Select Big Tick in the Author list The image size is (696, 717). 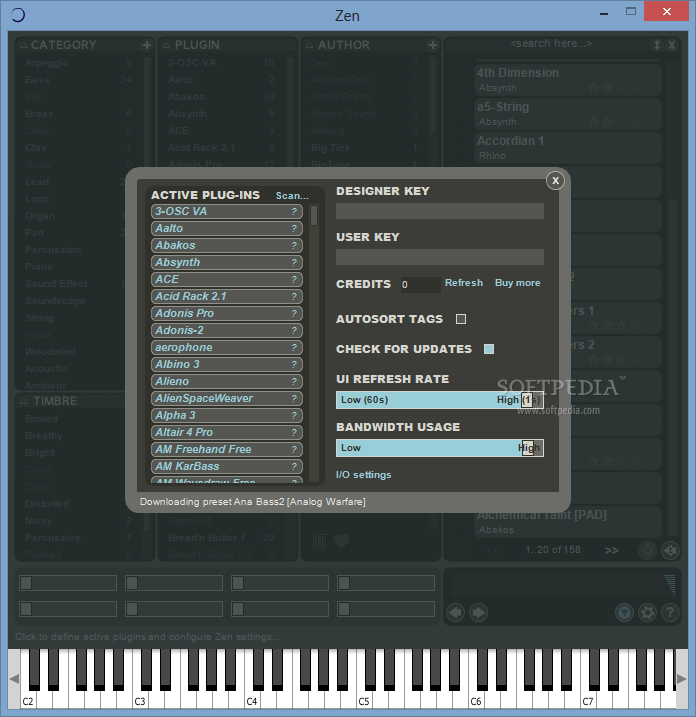[x=364, y=148]
